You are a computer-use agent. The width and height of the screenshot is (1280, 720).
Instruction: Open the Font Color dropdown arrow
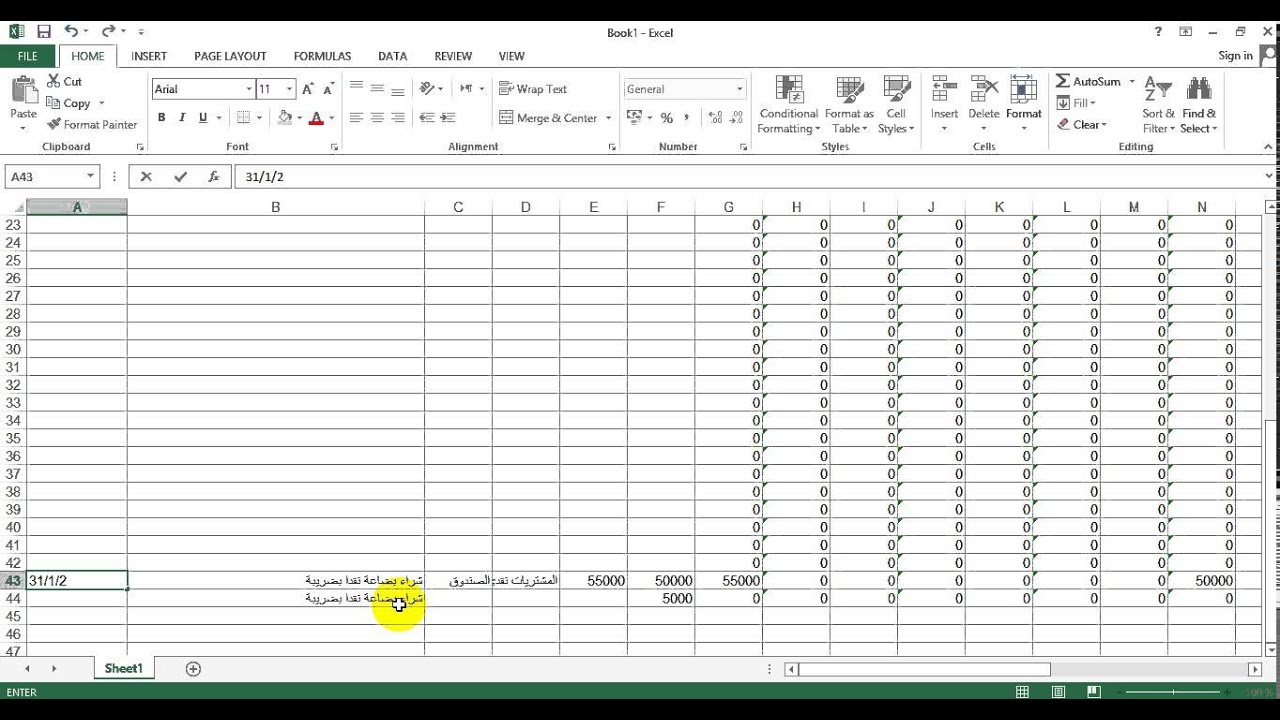coord(332,118)
